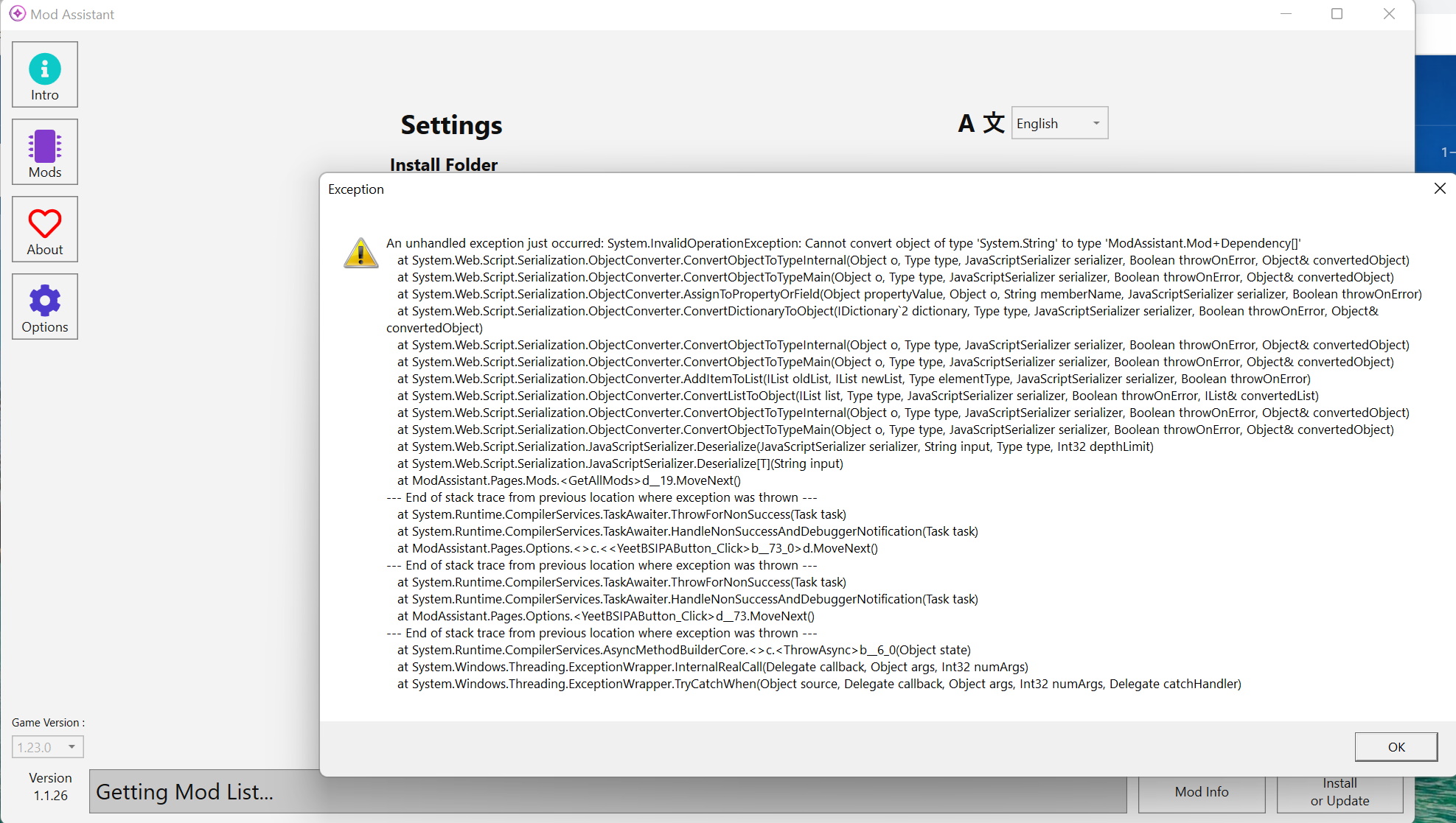Image resolution: width=1456 pixels, height=823 pixels.
Task: Click the ObjectConverter.AddItemToList stack line
Action: tap(854, 379)
